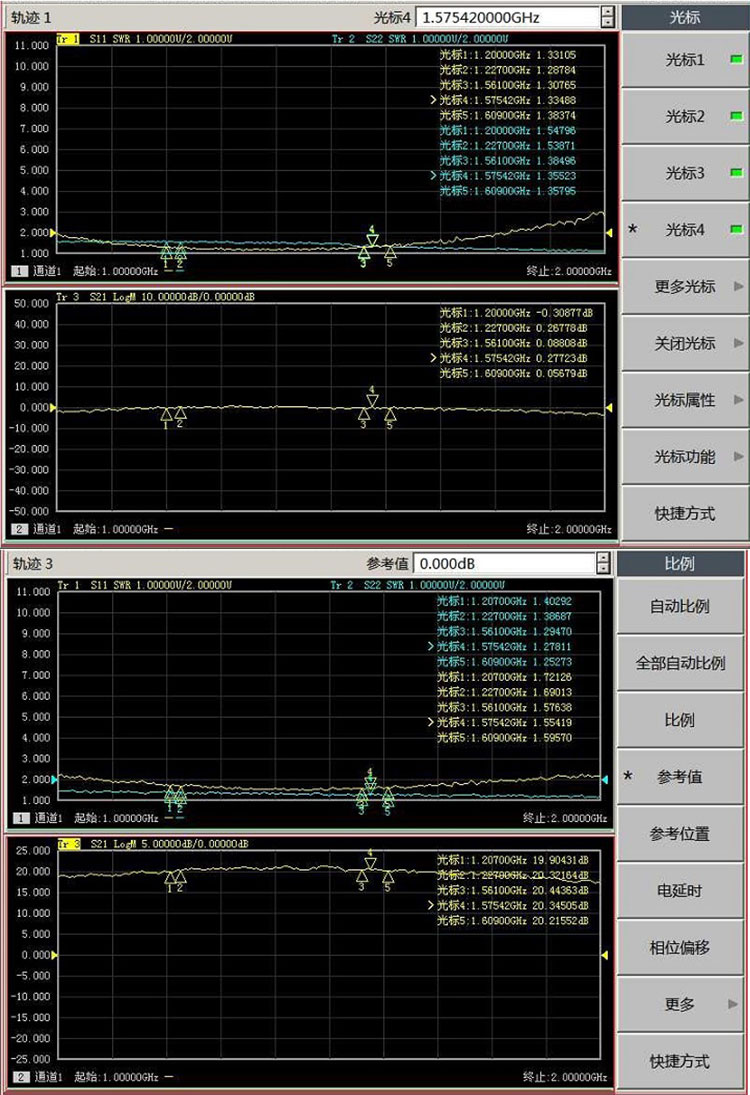Expand the 更多光标 submenu
750x1095 pixels.
tap(685, 287)
